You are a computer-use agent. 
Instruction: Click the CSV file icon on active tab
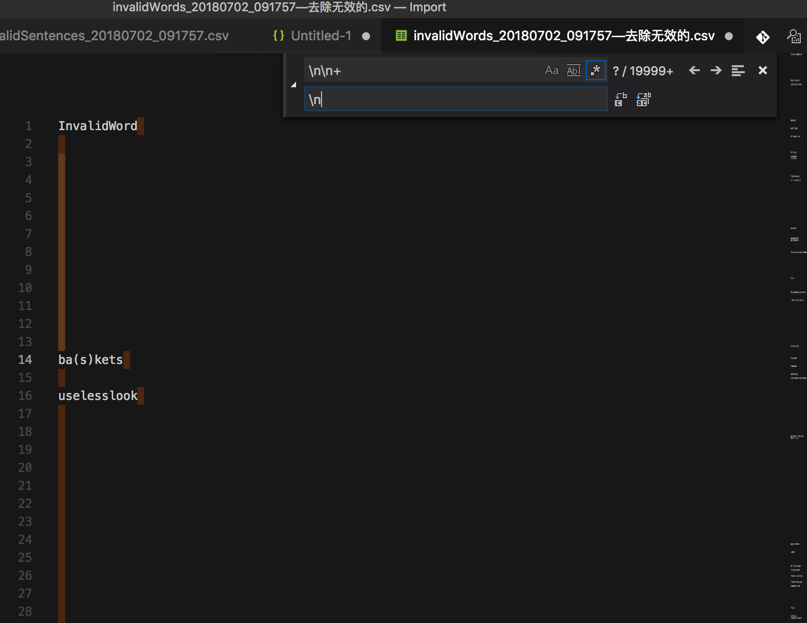[401, 36]
